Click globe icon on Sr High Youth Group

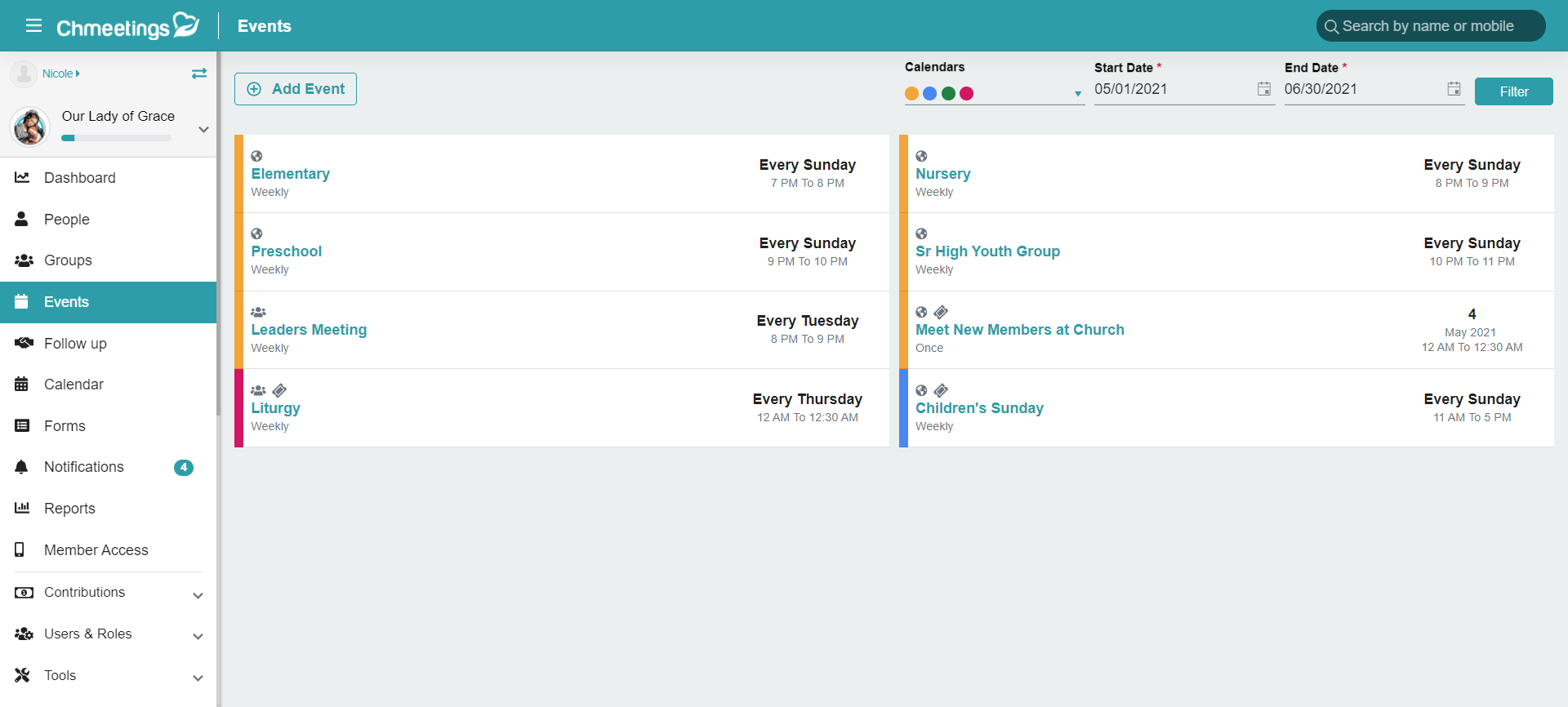(x=921, y=233)
